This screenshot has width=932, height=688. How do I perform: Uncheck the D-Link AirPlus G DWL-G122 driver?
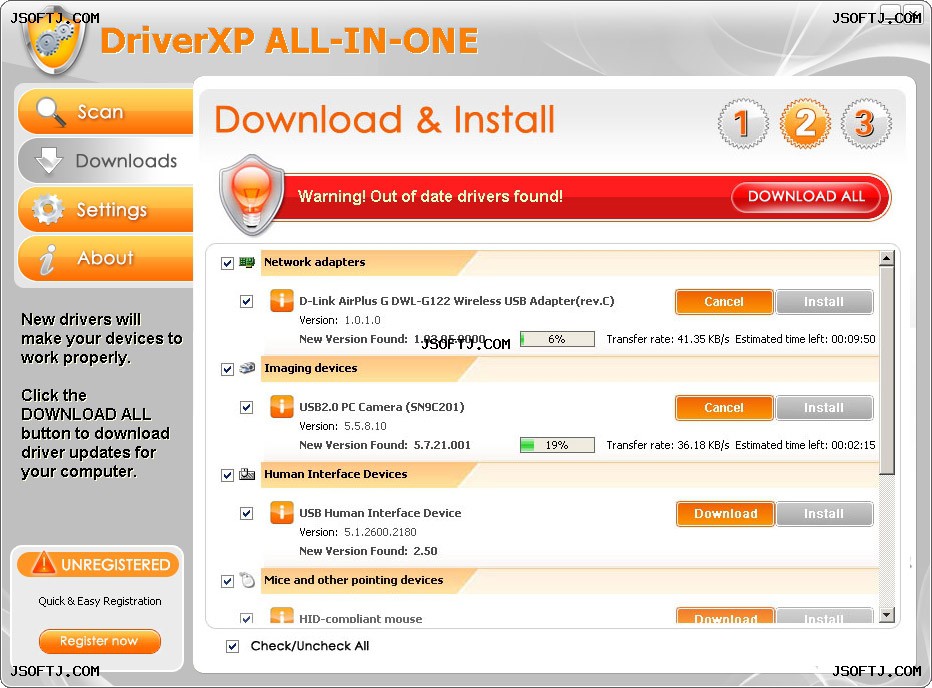pos(246,301)
